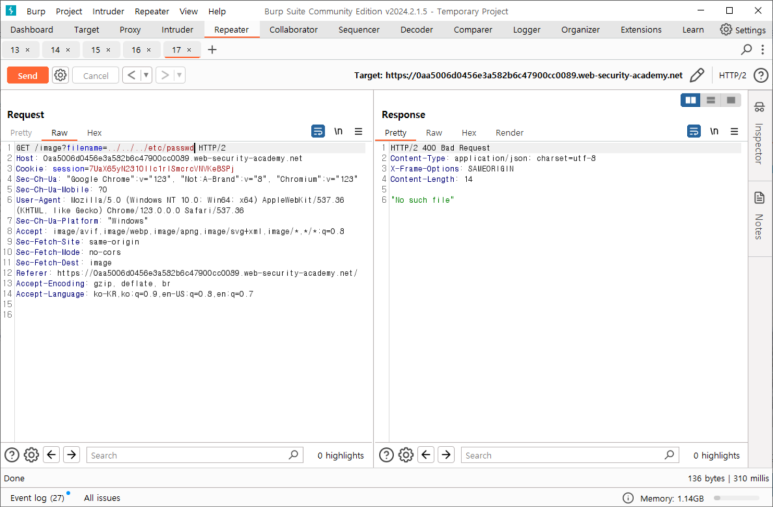Open the Event log (27)
Viewport: 773px width, 507px height.
[x=37, y=498]
